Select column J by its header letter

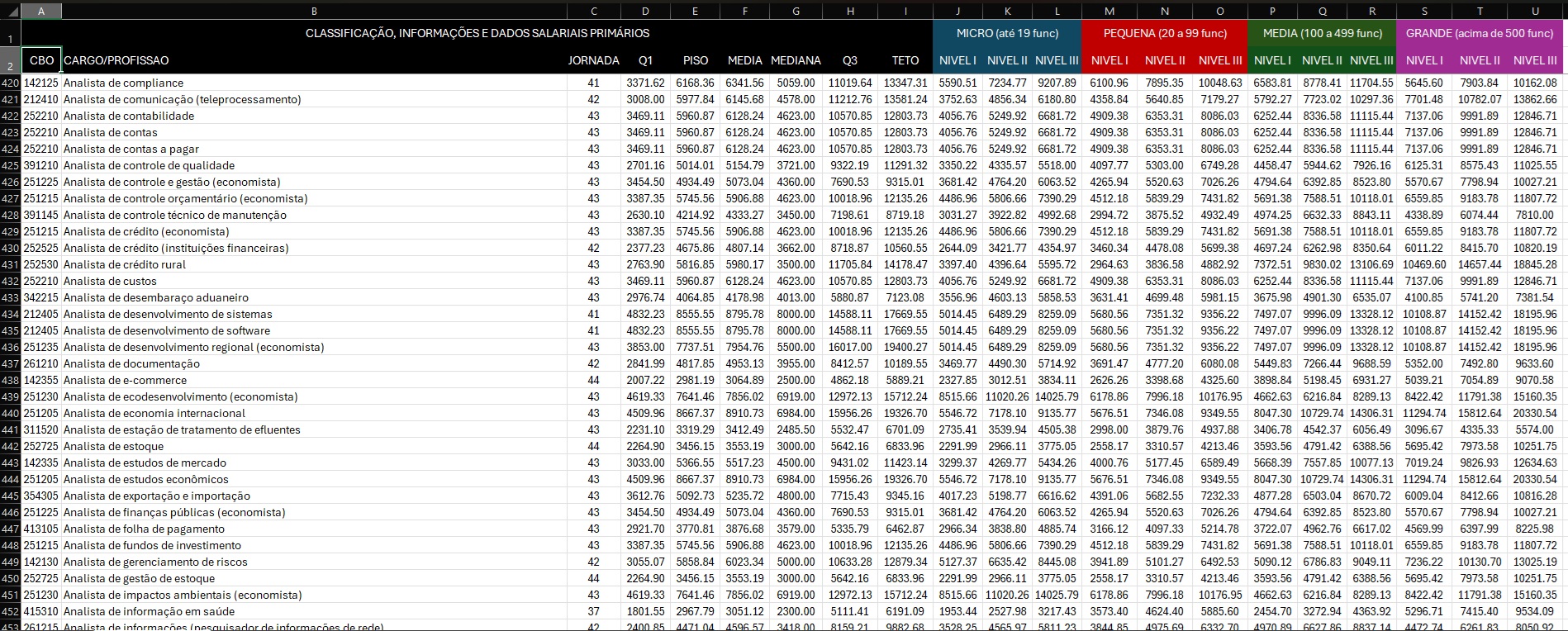point(957,12)
